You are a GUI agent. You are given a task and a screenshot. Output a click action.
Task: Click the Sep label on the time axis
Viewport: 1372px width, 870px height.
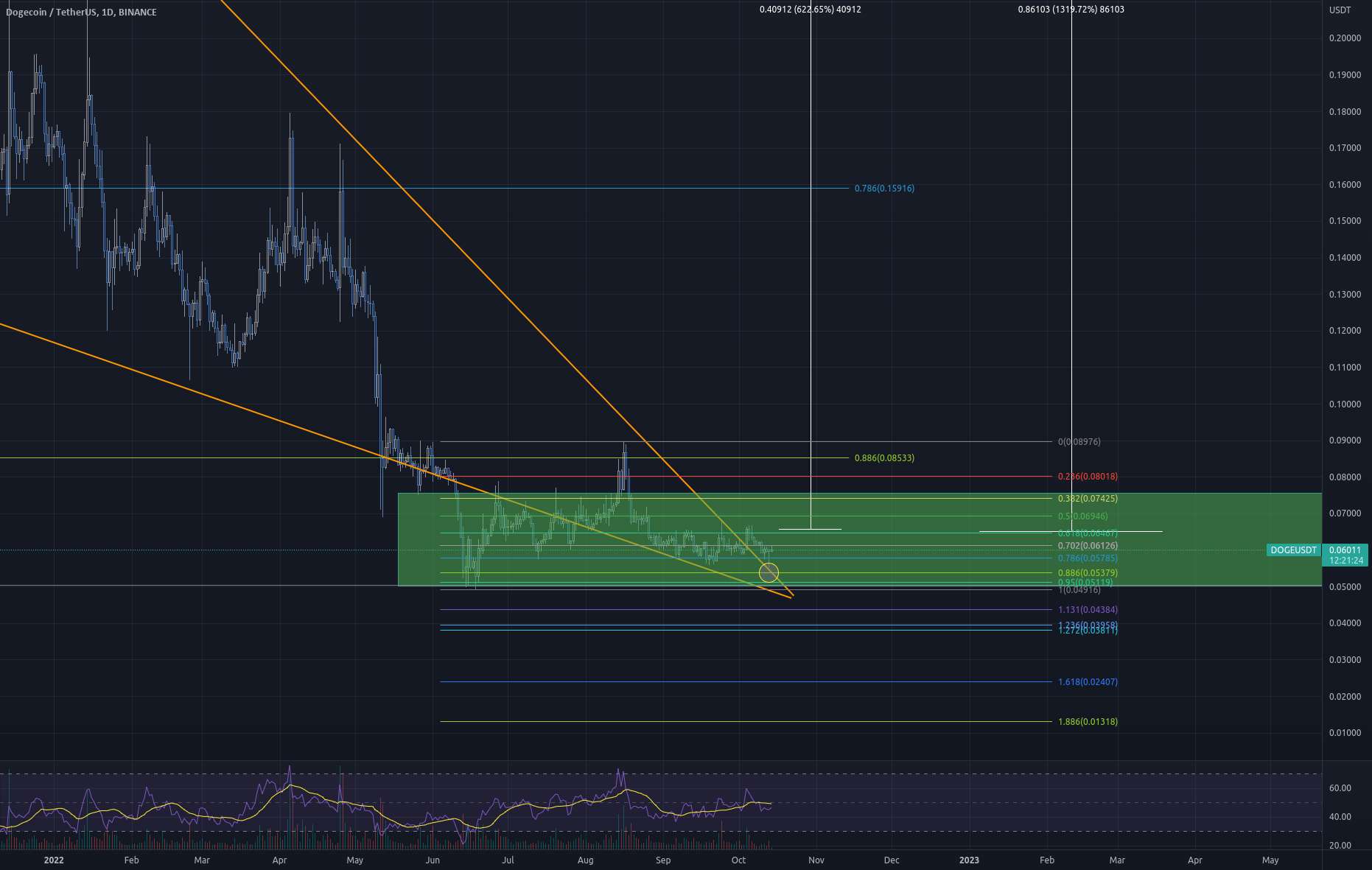tap(663, 860)
